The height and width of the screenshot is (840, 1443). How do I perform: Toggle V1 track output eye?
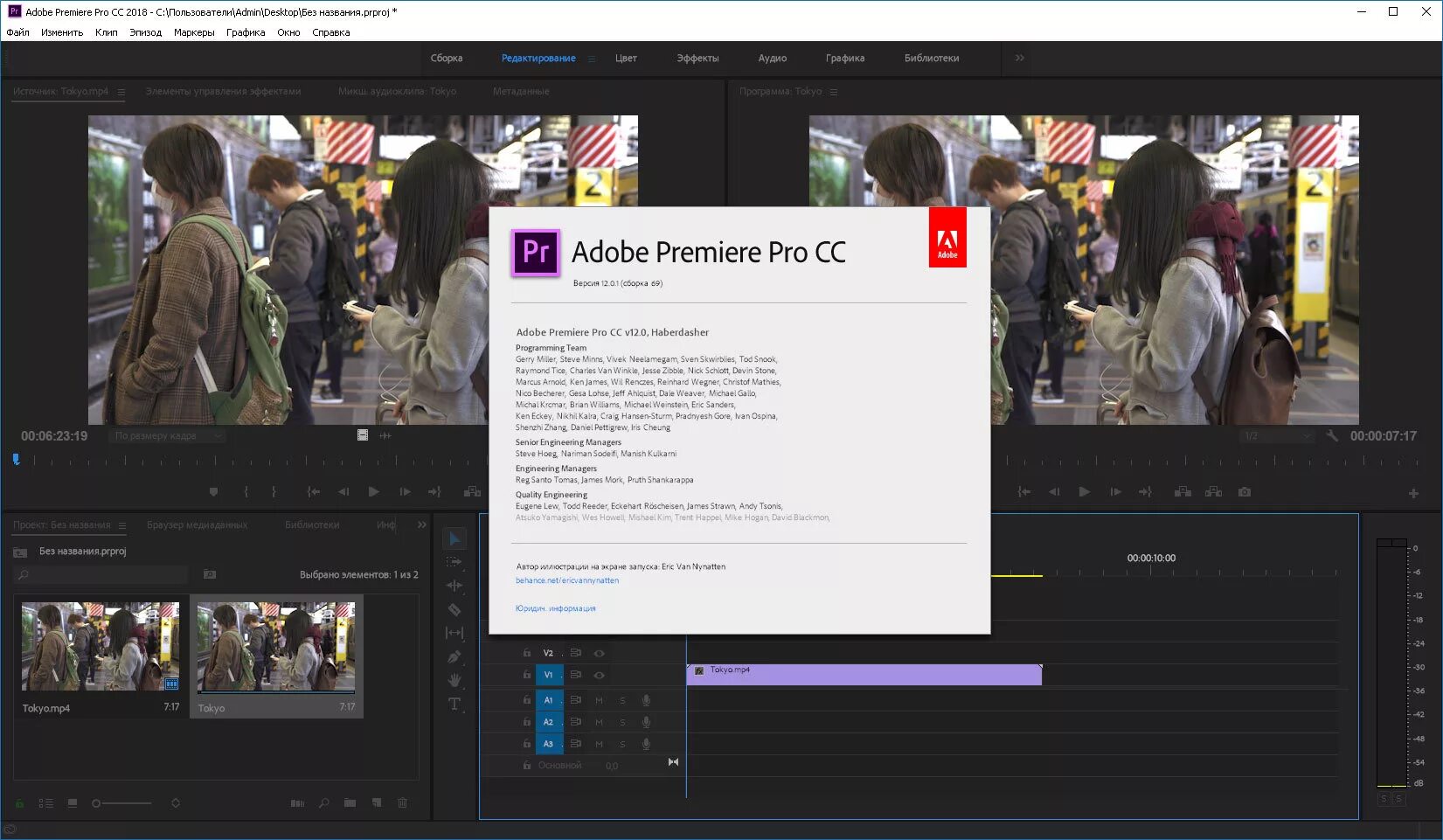[x=599, y=675]
